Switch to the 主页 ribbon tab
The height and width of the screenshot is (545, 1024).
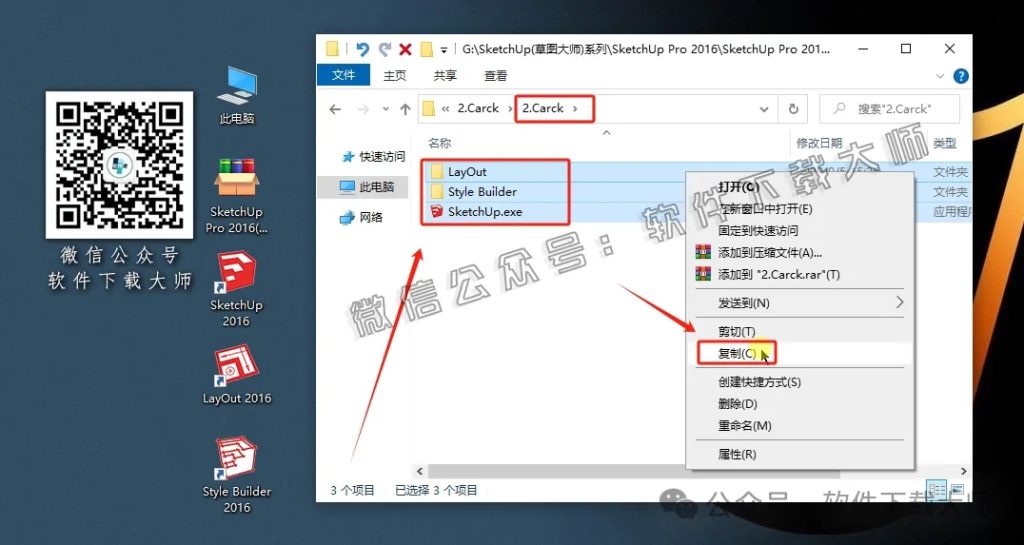pyautogui.click(x=394, y=76)
